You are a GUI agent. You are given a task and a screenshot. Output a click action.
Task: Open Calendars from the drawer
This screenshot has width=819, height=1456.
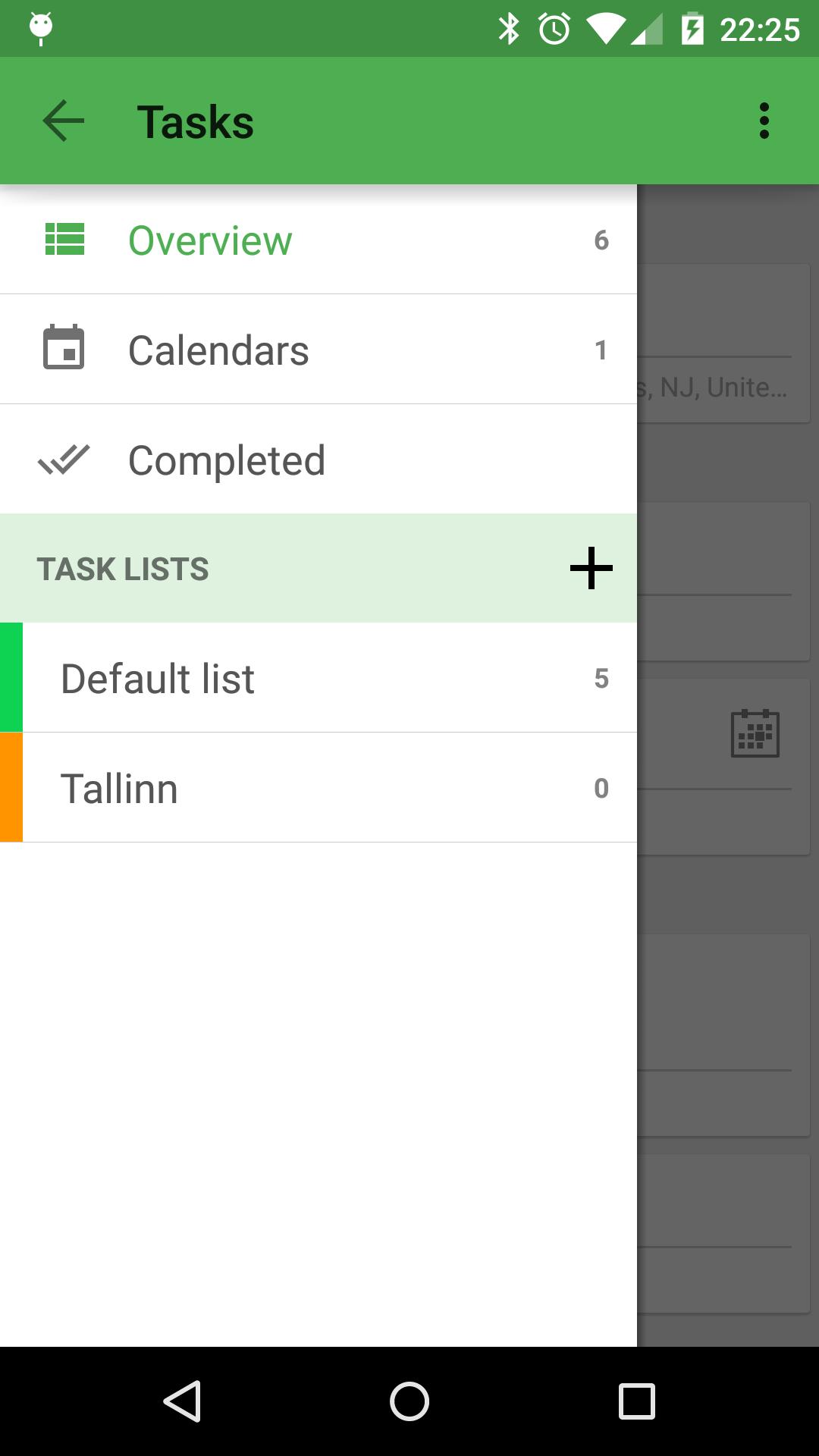[218, 349]
